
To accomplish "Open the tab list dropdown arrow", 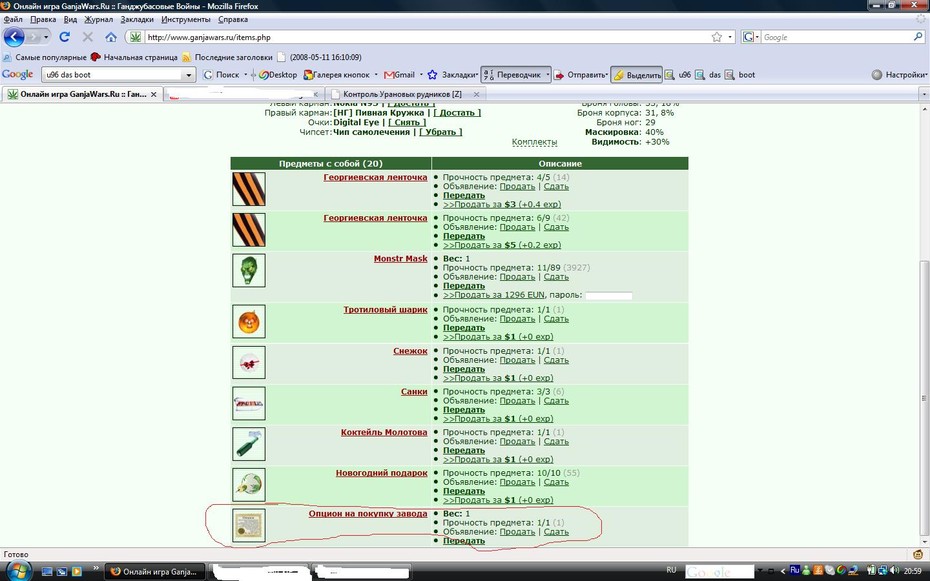I will coord(923,94).
